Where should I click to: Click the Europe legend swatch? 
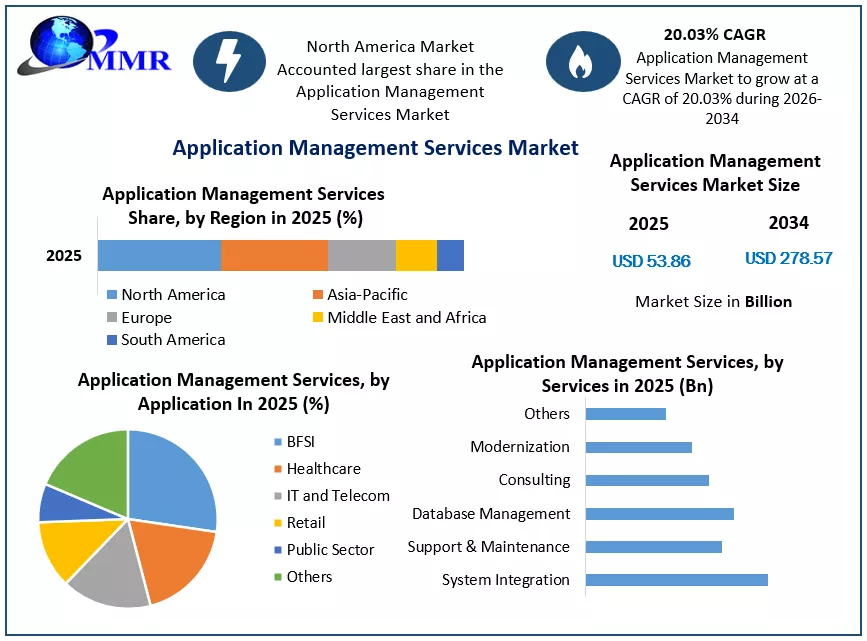pyautogui.click(x=112, y=317)
